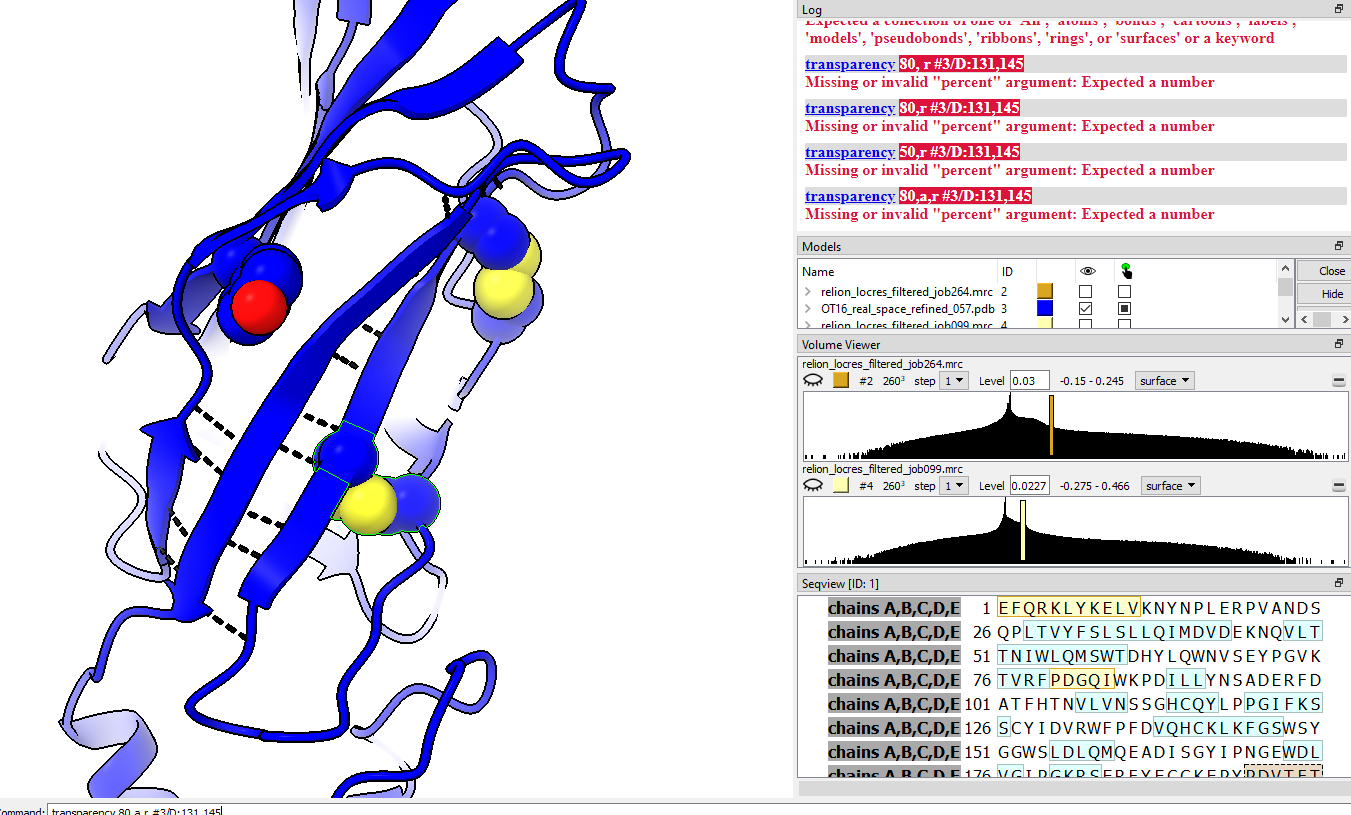This screenshot has height=815, width=1351.
Task: Uncheck visibility of OT16_real_space_refined_057.pdb
Action: click(1085, 309)
